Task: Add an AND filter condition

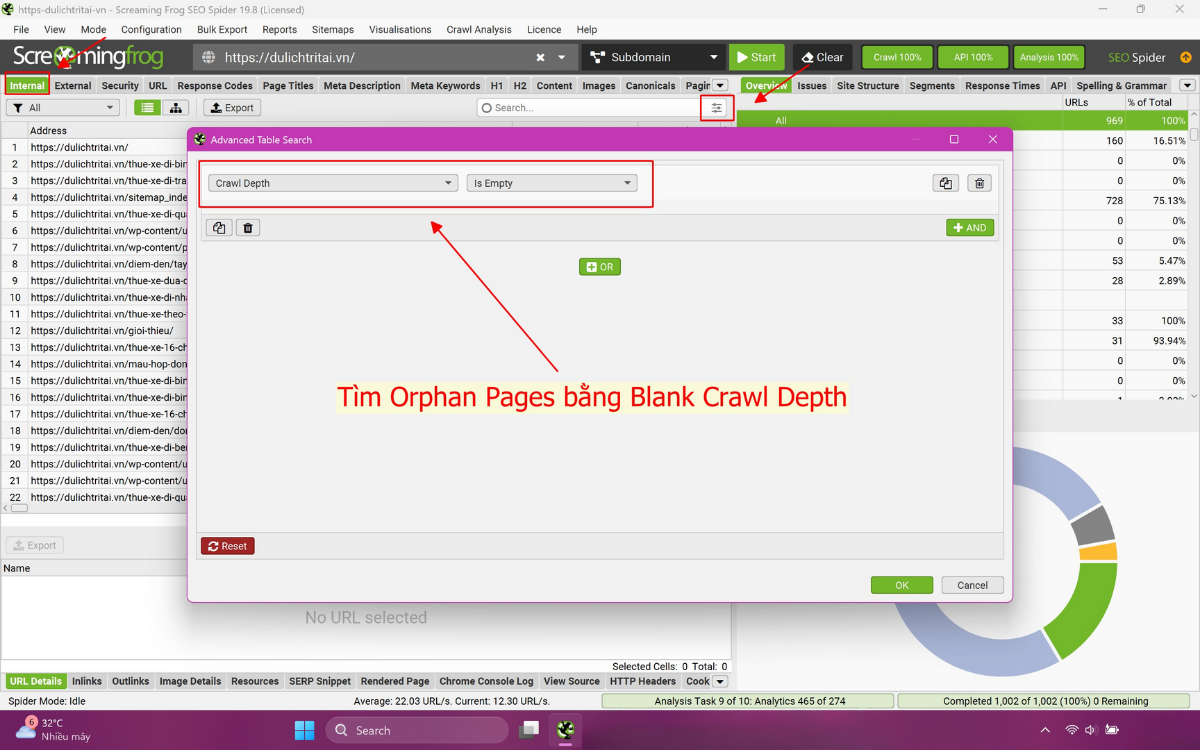Action: 968,227
